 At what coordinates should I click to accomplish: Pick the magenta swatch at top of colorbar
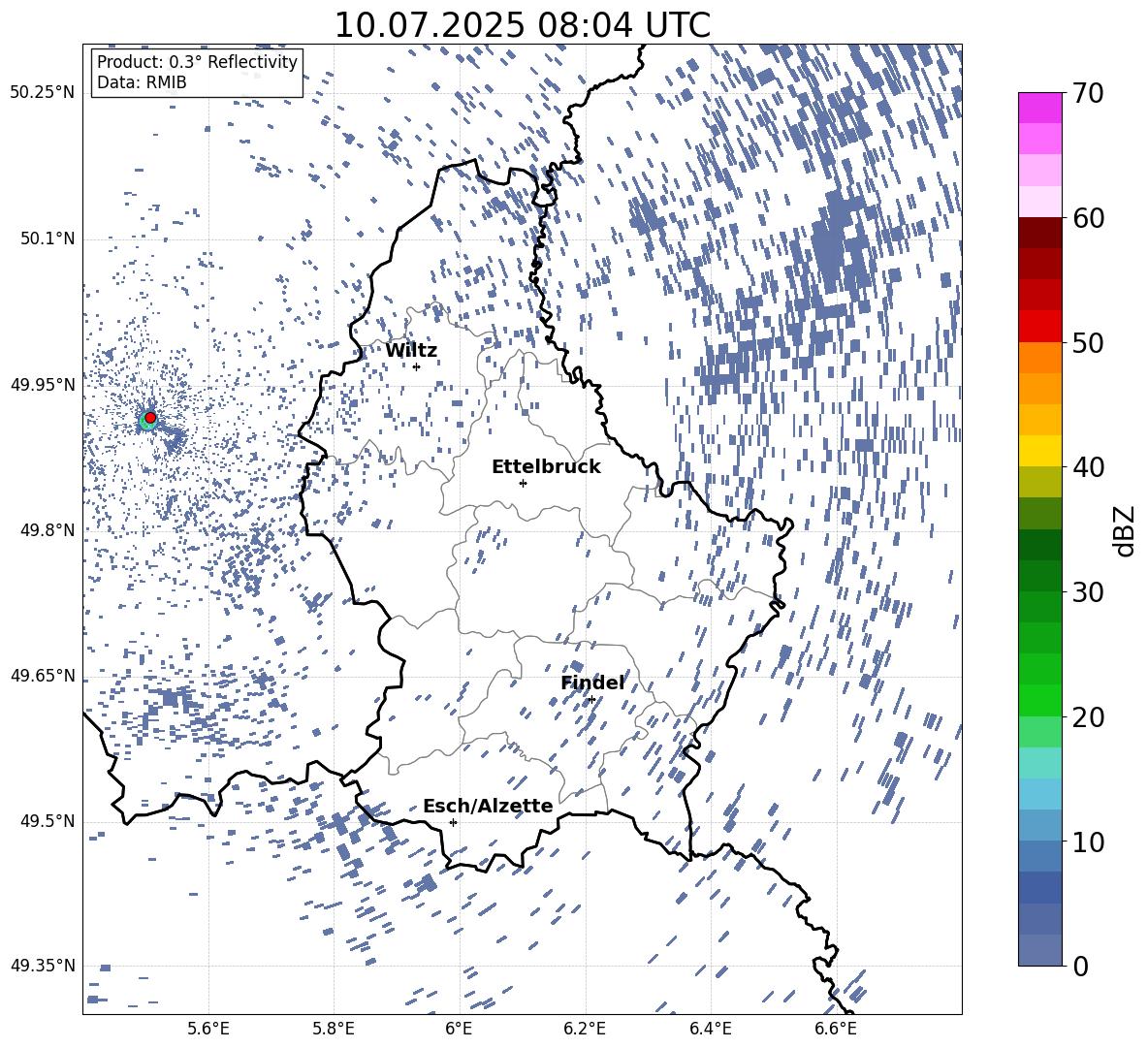pyautogui.click(x=1040, y=108)
